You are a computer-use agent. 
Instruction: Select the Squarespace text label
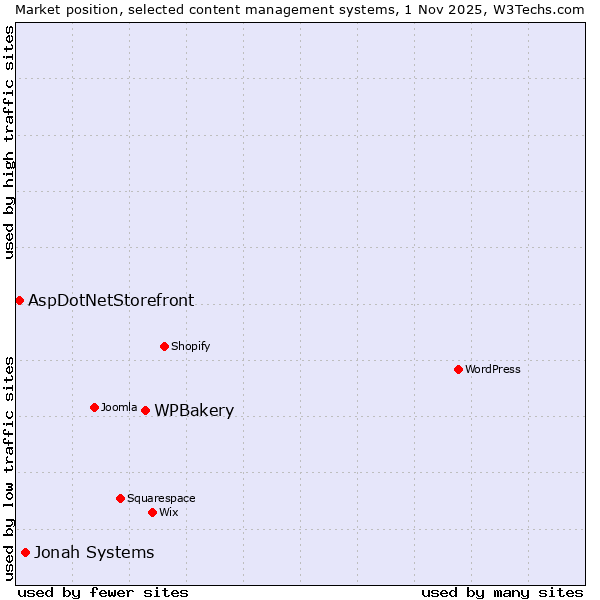[161, 498]
